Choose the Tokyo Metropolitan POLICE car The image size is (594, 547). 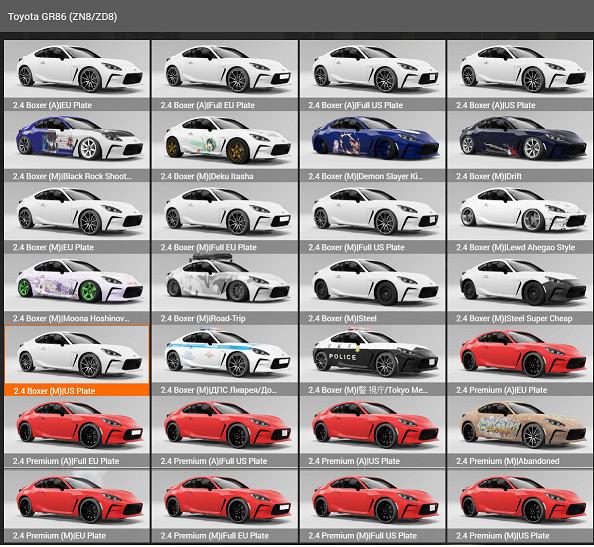[x=372, y=360]
